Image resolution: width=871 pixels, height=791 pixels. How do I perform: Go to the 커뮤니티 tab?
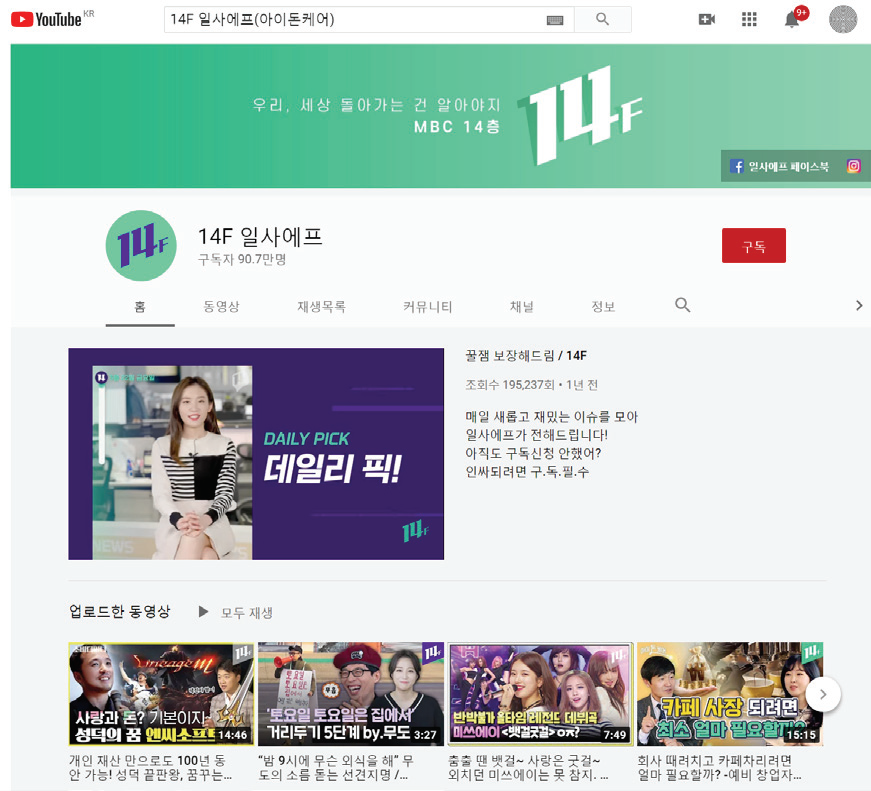pos(428,306)
